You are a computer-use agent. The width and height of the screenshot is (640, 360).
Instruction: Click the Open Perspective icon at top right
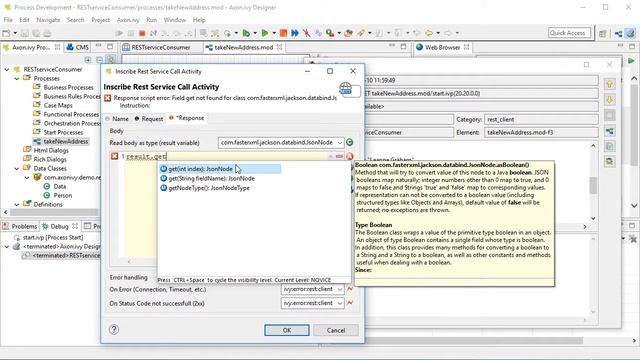[603, 33]
